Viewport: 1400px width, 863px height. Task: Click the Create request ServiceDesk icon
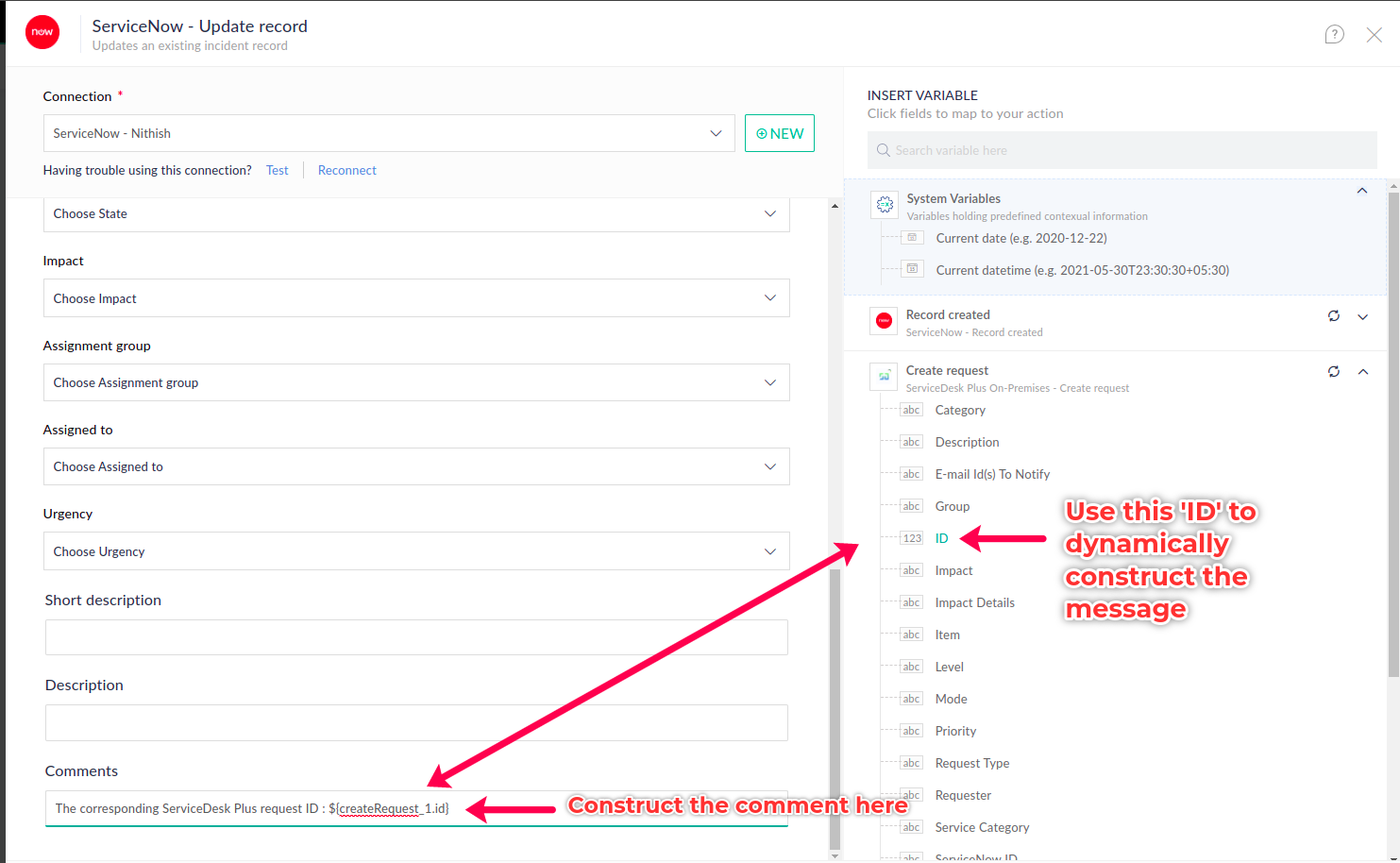tap(884, 376)
